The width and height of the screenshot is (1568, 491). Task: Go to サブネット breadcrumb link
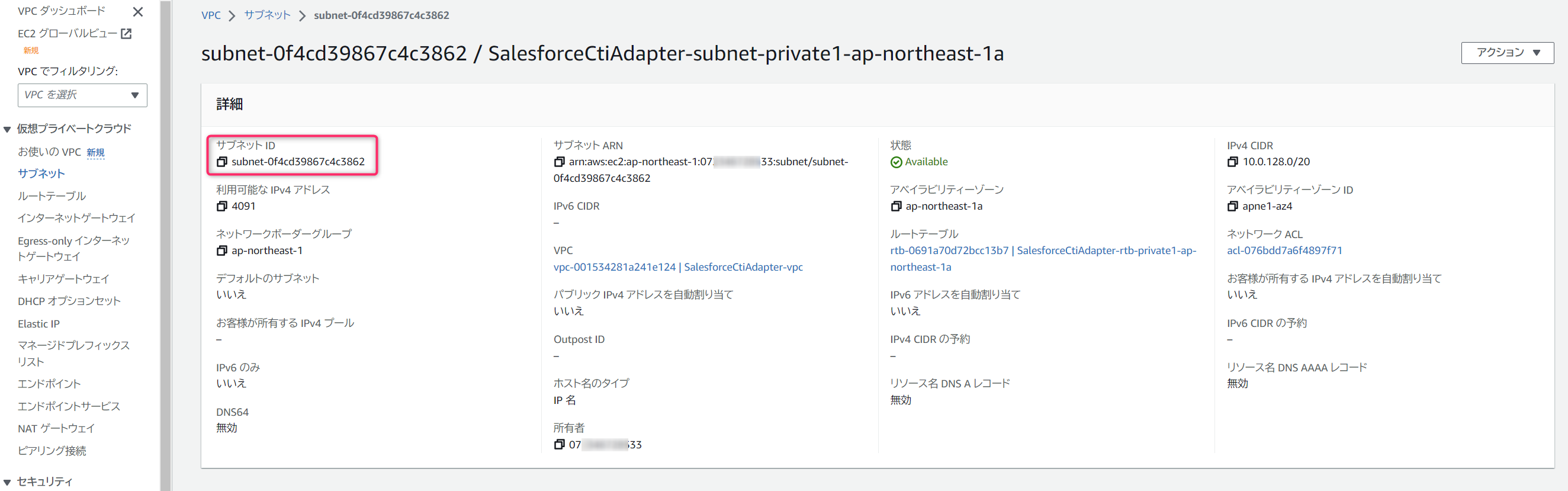(267, 15)
